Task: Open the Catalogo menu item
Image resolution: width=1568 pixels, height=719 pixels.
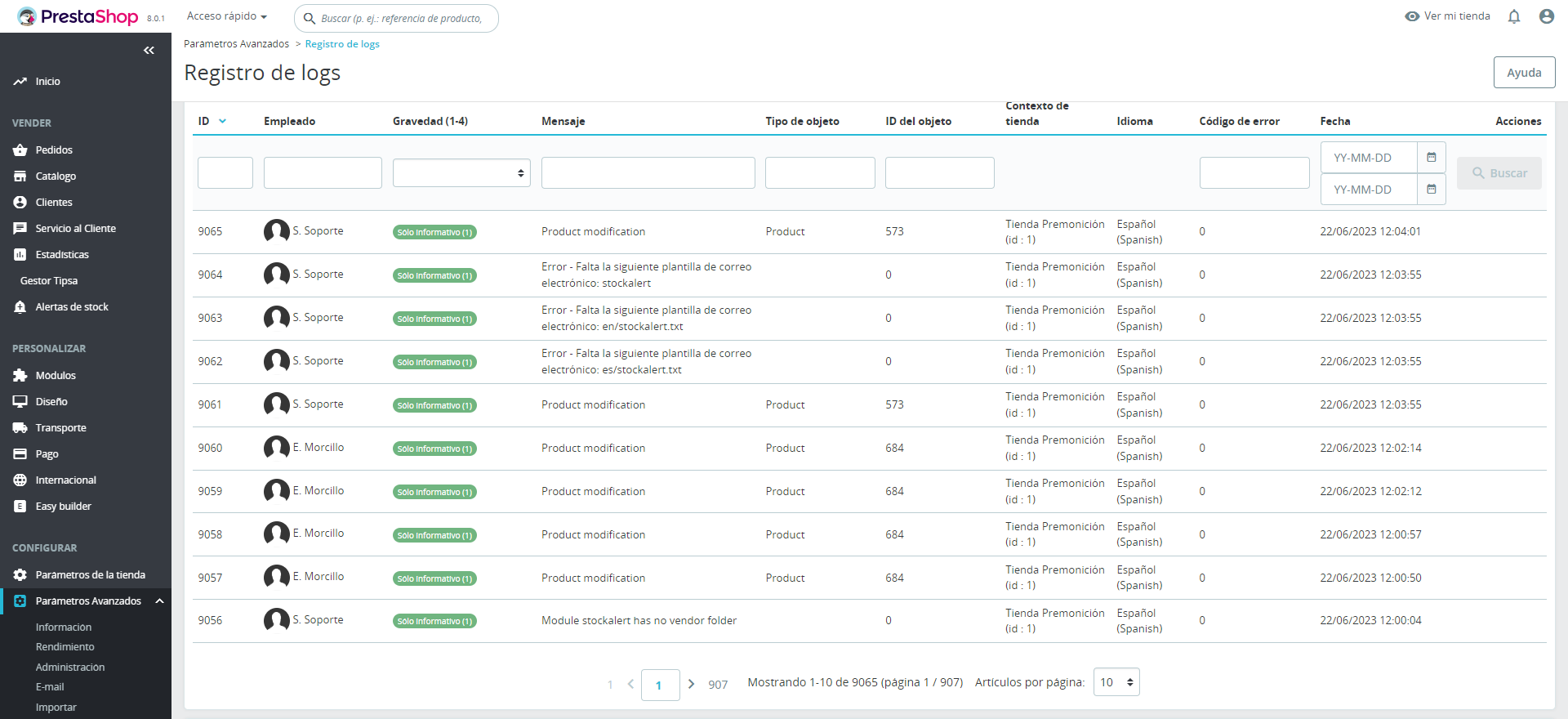Action: pos(56,176)
